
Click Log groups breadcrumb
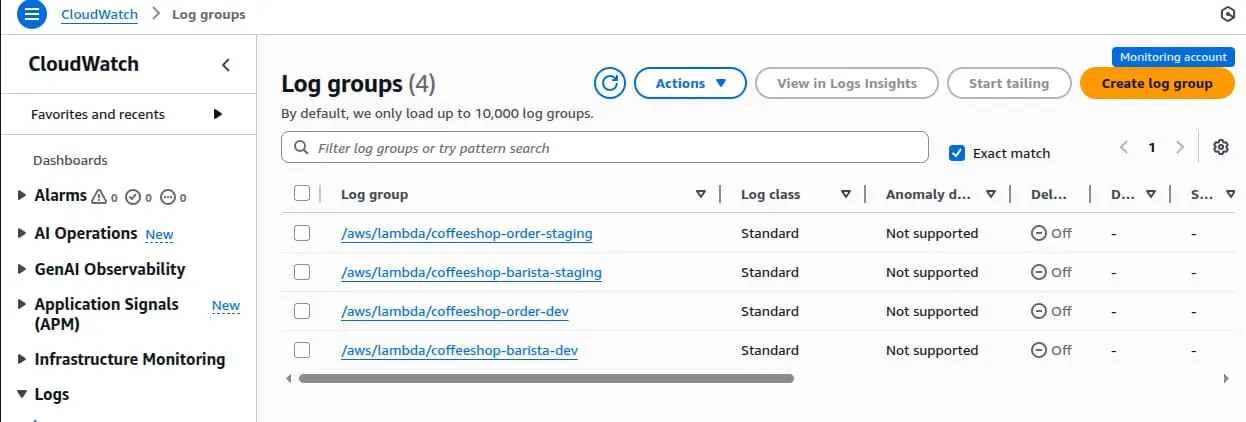point(209,15)
